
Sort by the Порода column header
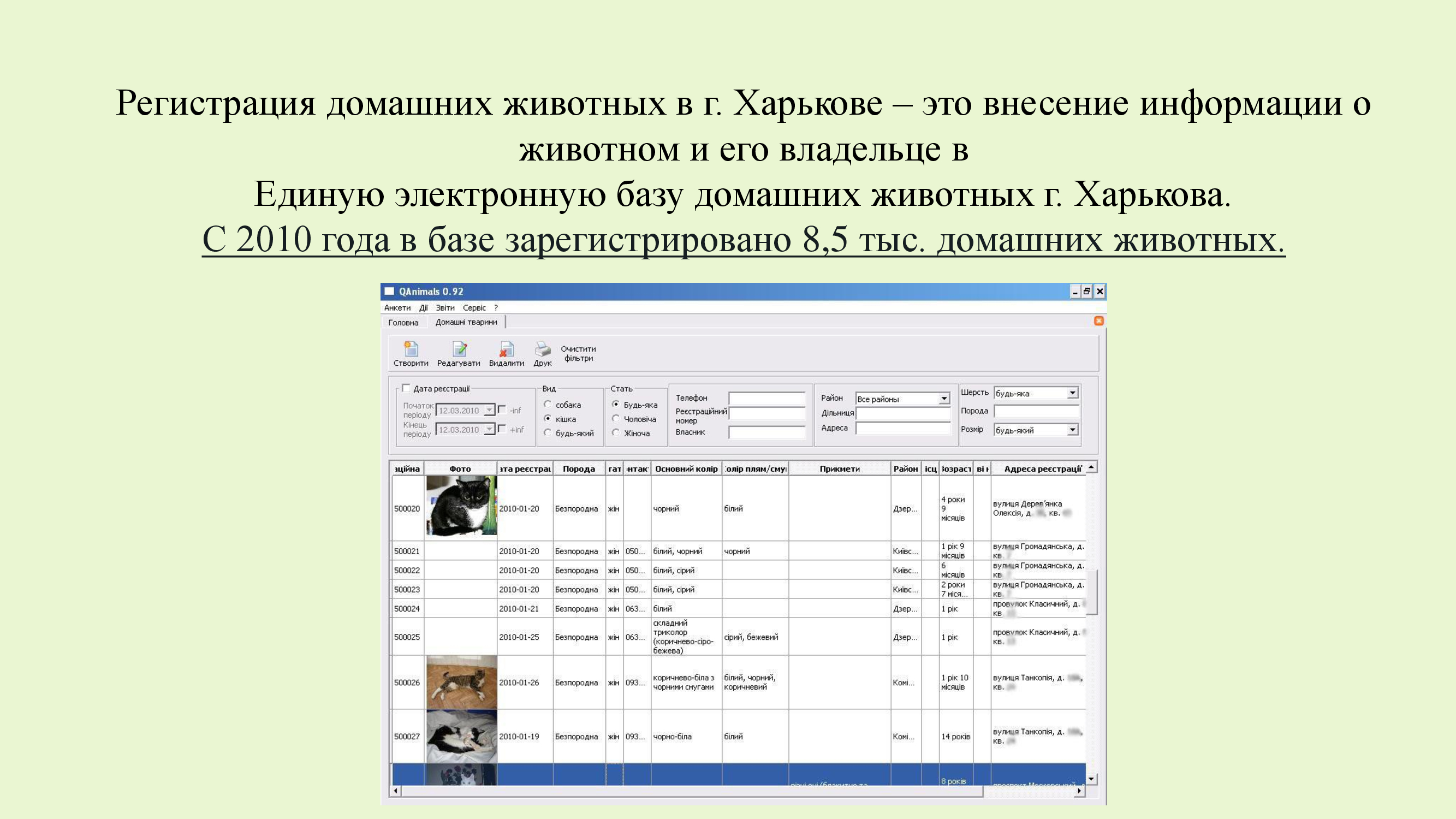579,469
